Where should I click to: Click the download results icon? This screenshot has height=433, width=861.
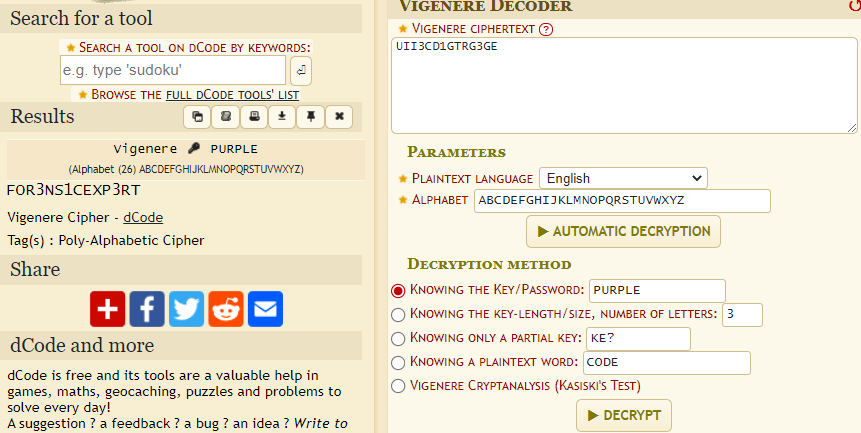pyautogui.click(x=283, y=117)
